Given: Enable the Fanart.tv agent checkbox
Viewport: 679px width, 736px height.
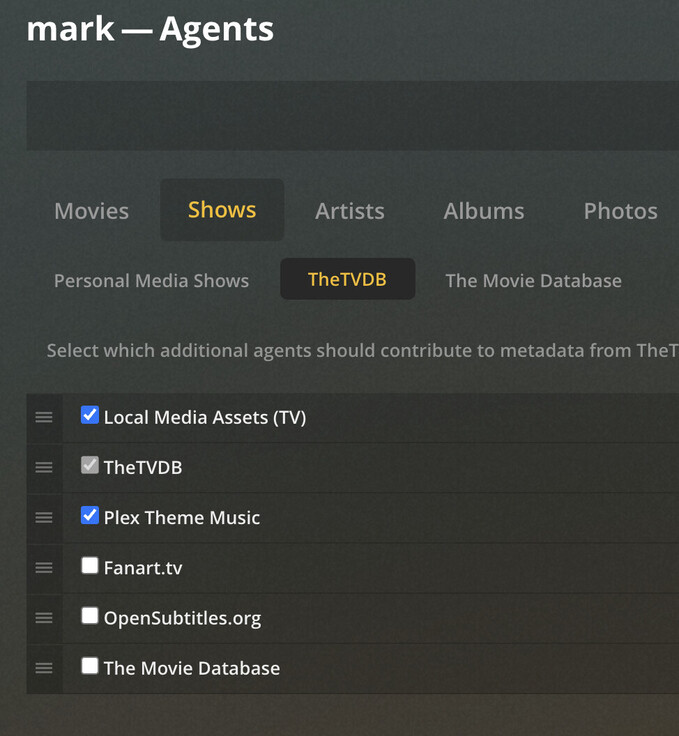Looking at the screenshot, I should [90, 565].
